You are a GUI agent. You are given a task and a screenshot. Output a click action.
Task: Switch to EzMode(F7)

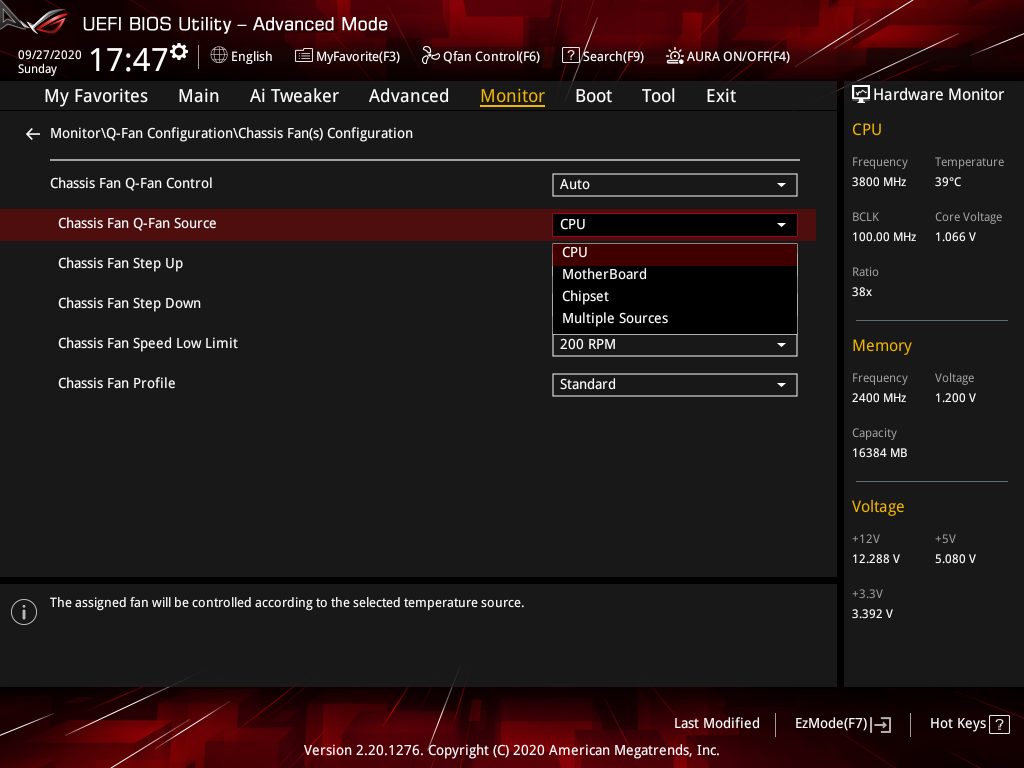(842, 724)
